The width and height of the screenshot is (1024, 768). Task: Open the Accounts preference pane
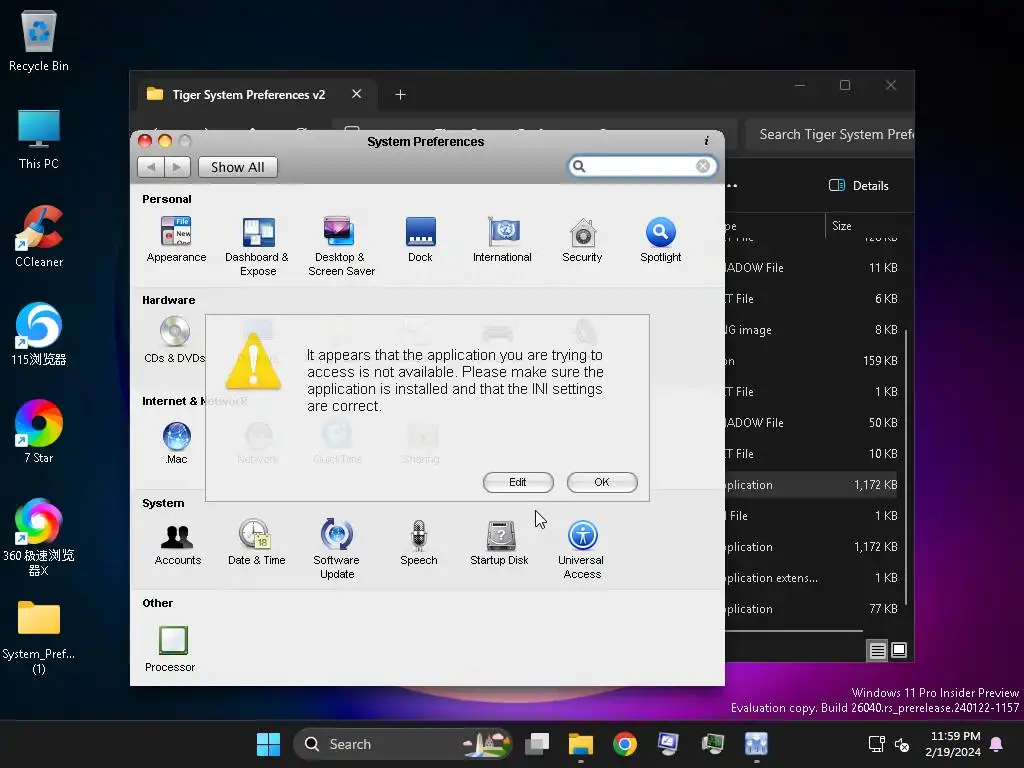[178, 543]
